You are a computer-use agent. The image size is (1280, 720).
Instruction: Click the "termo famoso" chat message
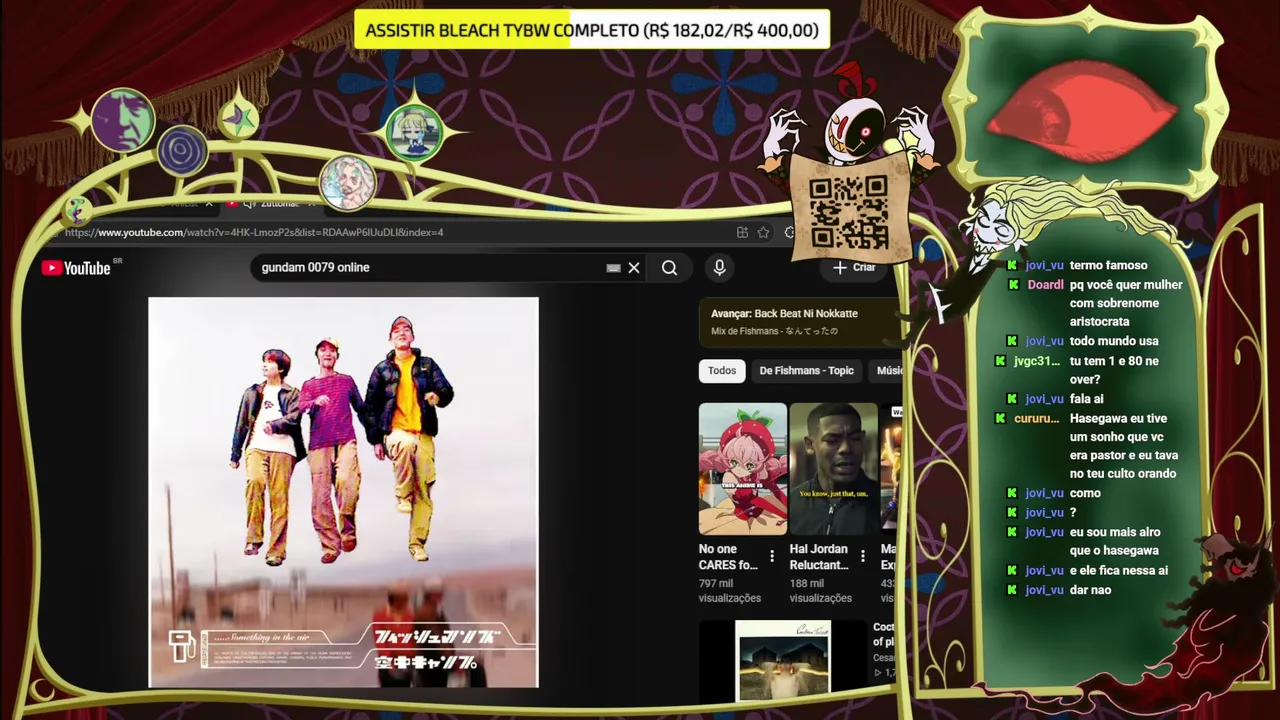1108,265
